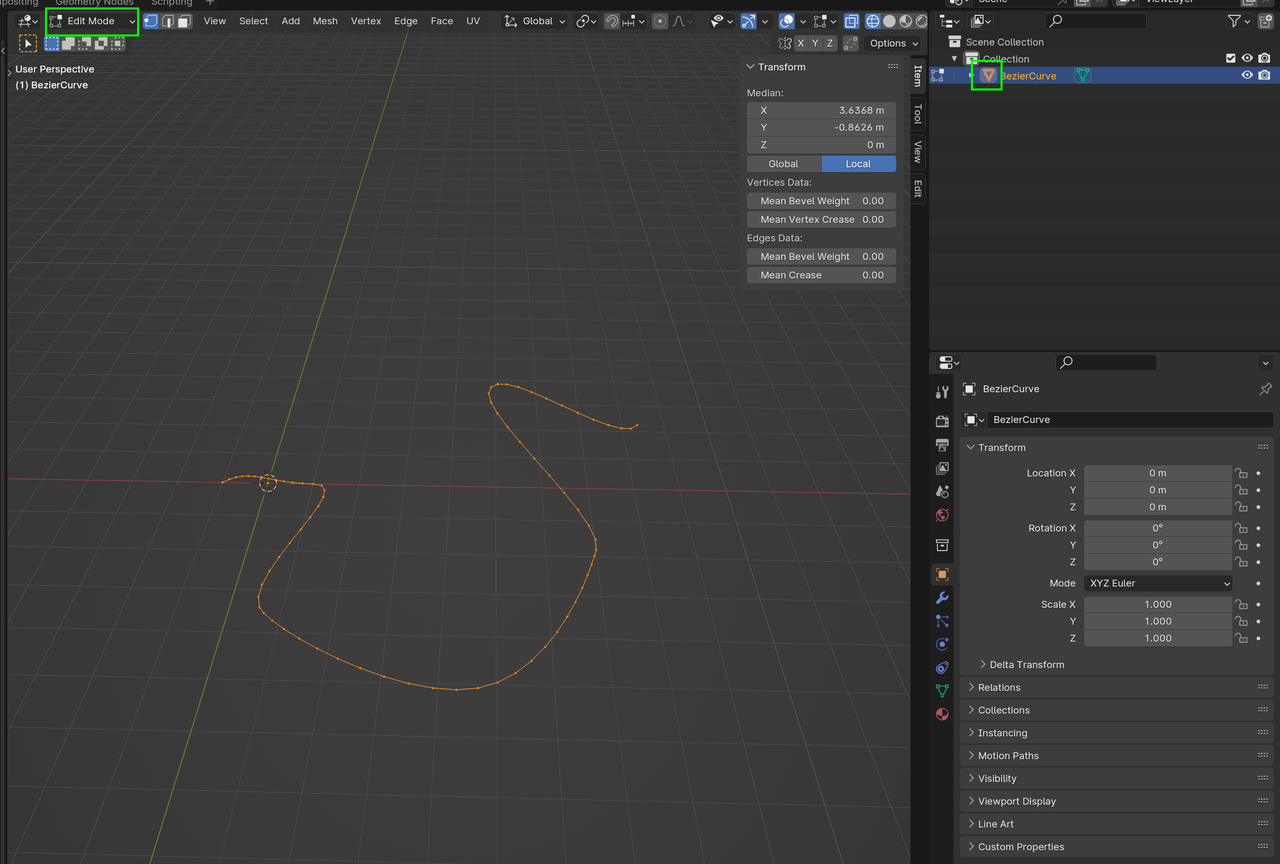Adjust vertices Mean Bevel Weight slider
Screen dimensions: 1280x864
pos(821,201)
